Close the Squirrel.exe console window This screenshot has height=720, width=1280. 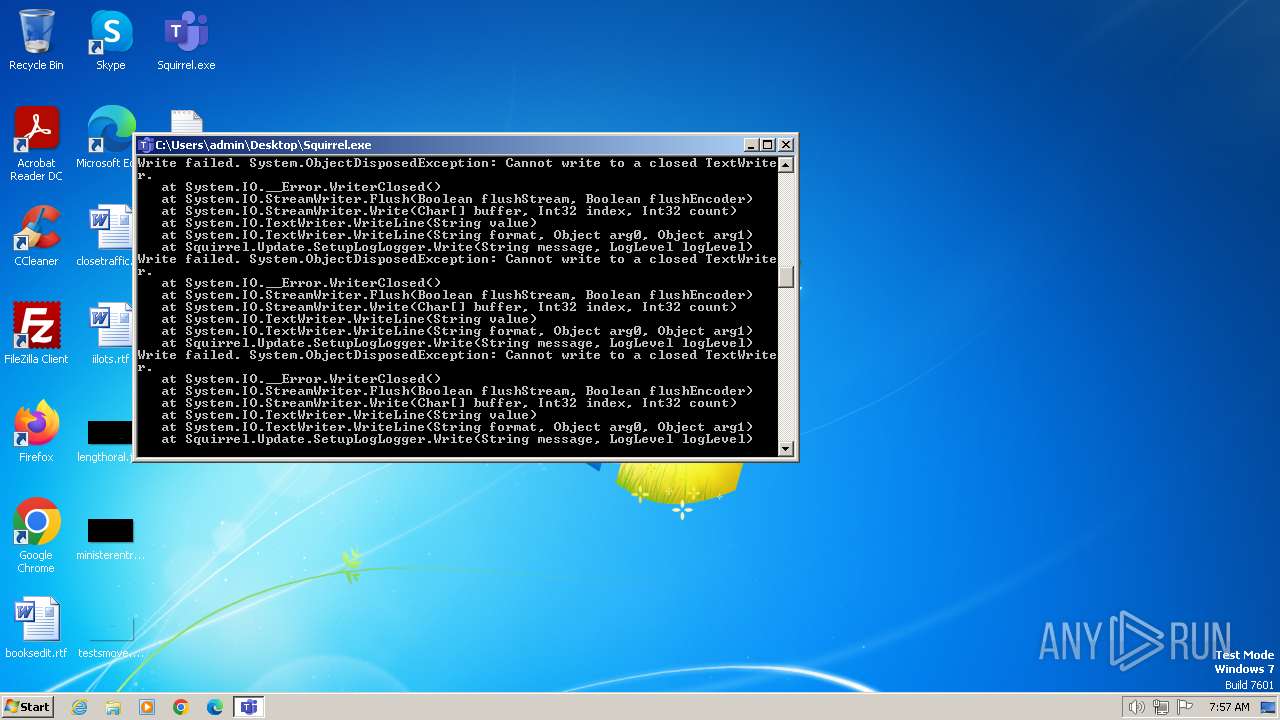pos(785,145)
